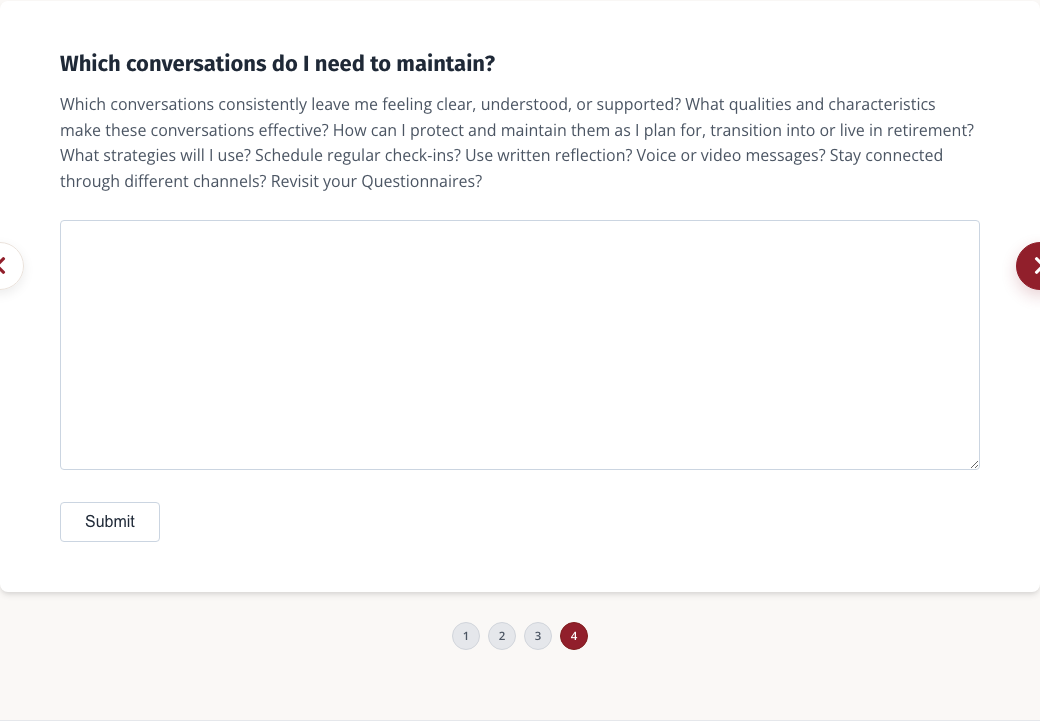
Task: Advance using the dark red chevron button
Action: [x=1028, y=266]
